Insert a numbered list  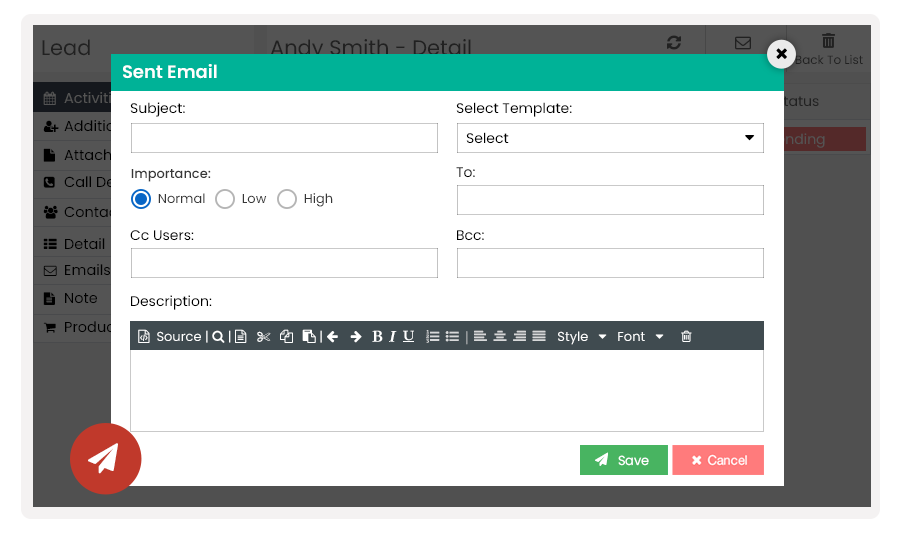coord(433,336)
